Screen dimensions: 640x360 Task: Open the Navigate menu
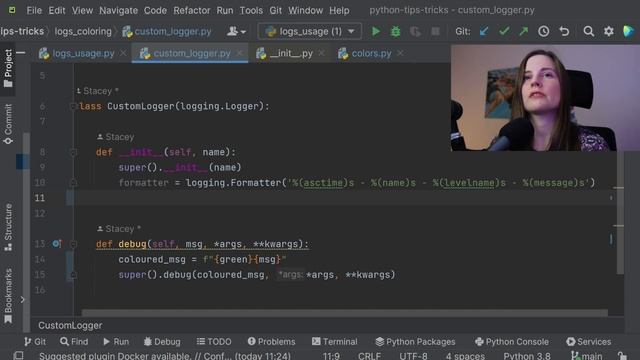pos(118,10)
